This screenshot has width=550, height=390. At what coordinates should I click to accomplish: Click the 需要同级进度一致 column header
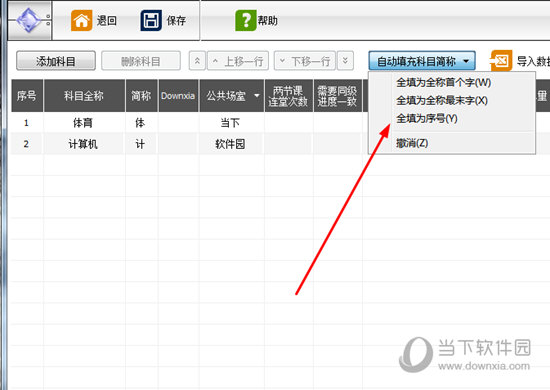tap(337, 96)
